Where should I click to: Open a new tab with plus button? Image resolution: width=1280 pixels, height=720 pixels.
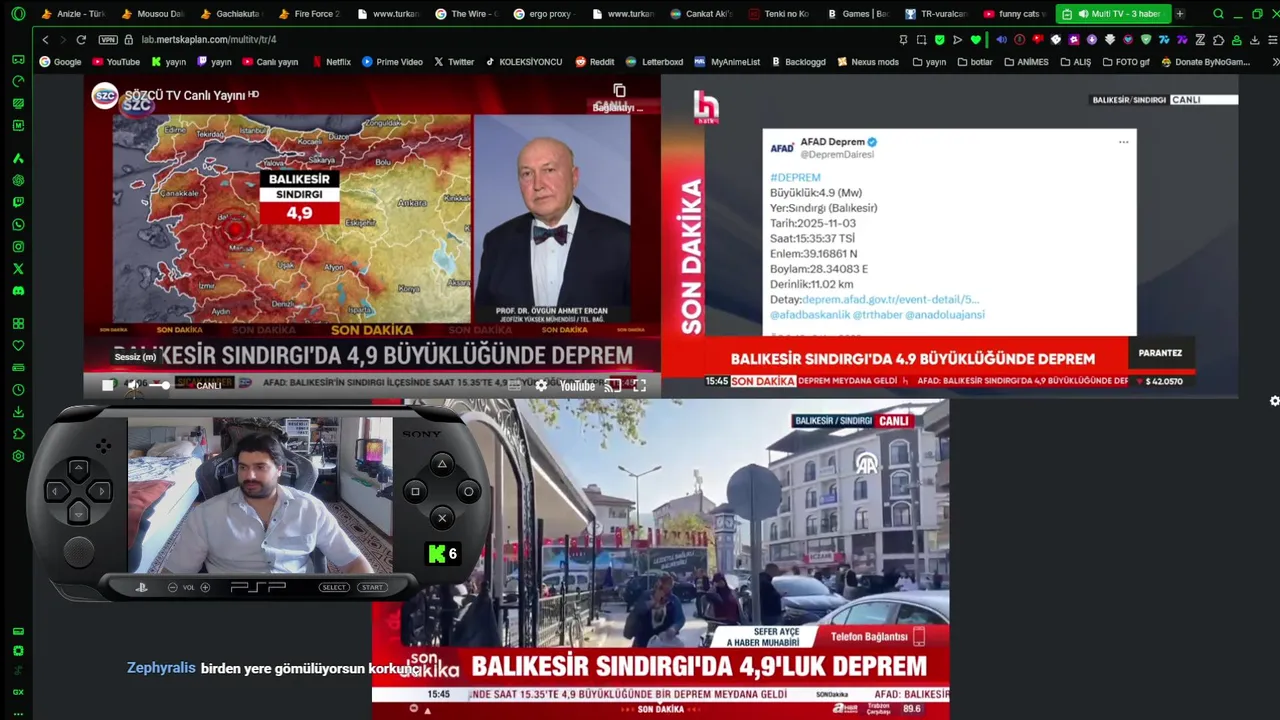click(x=1180, y=14)
